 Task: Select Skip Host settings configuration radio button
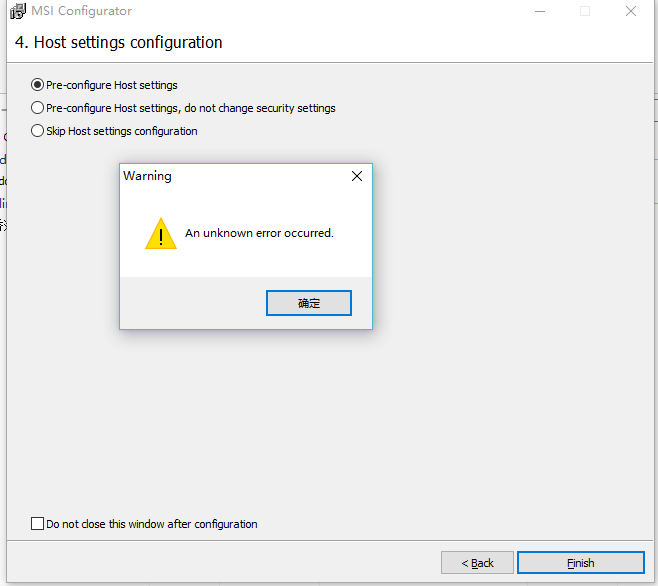point(38,131)
